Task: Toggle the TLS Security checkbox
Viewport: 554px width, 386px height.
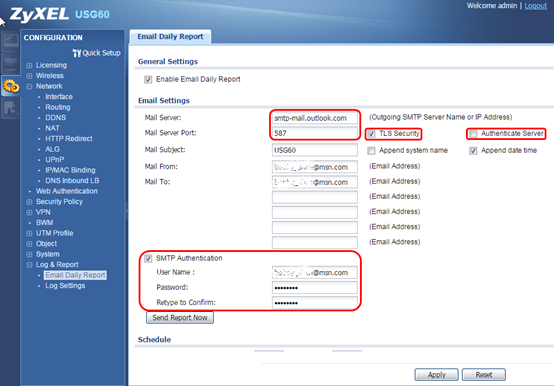Action: point(371,134)
